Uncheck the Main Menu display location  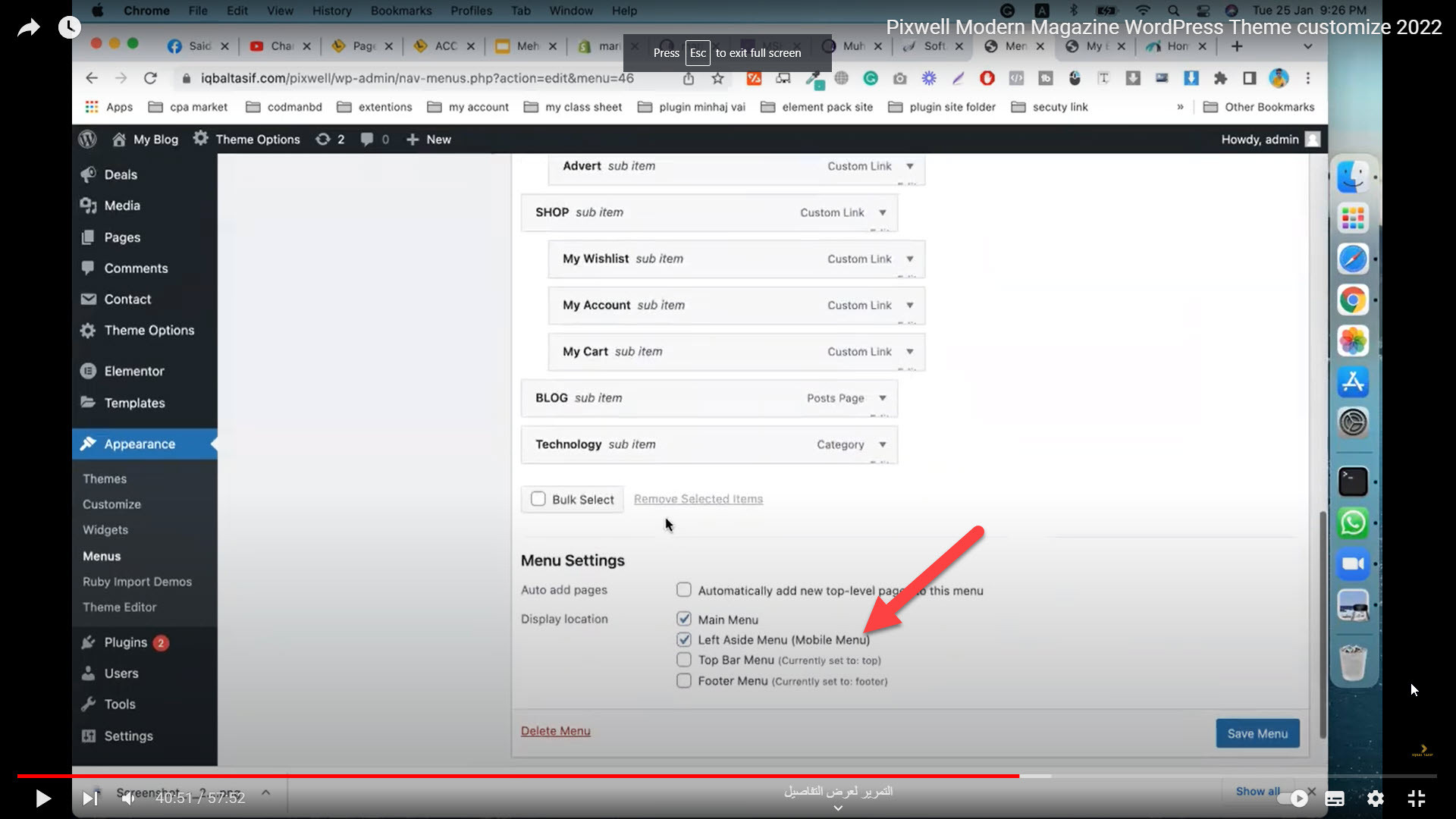tap(684, 619)
